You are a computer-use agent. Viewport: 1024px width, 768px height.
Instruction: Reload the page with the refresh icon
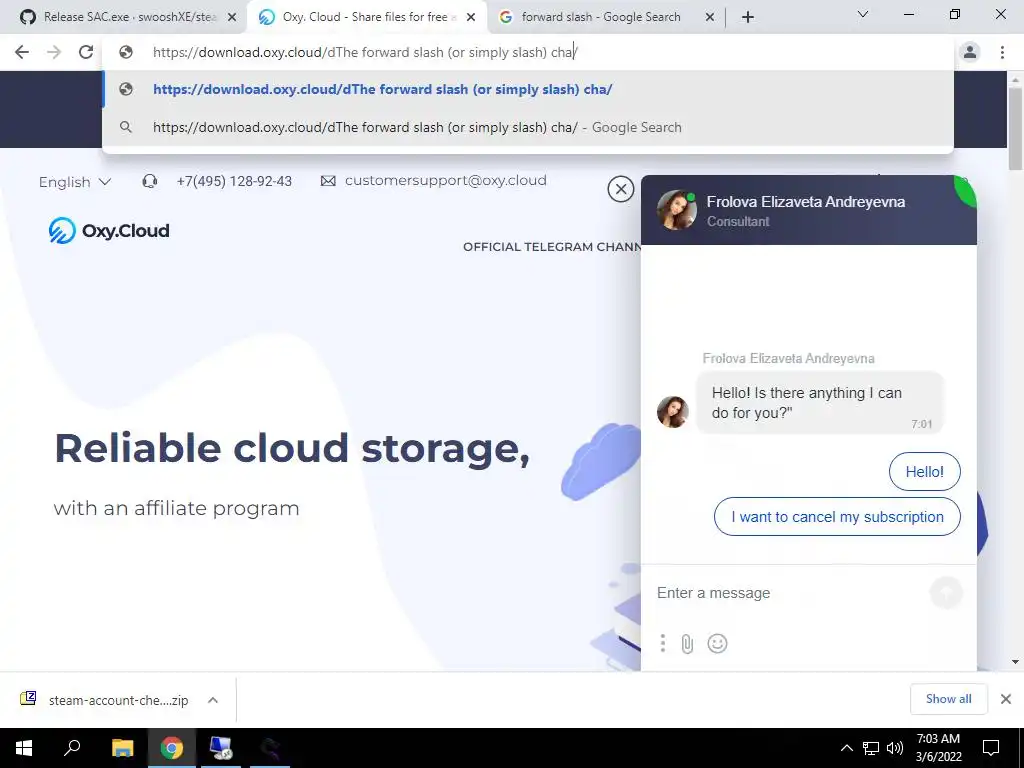tap(86, 52)
